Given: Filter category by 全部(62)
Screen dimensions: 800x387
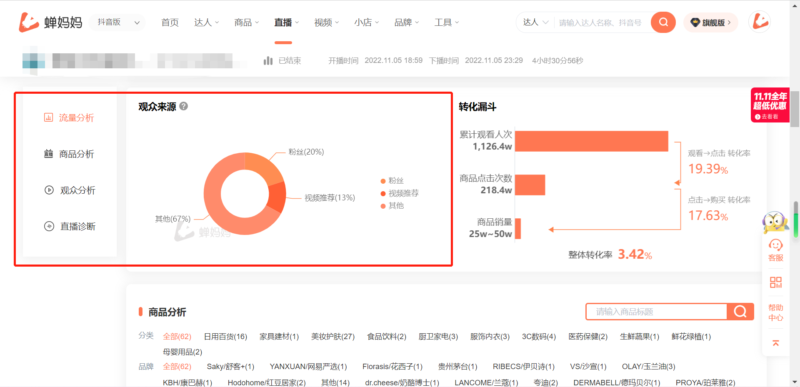Looking at the screenshot, I should pyautogui.click(x=177, y=337).
